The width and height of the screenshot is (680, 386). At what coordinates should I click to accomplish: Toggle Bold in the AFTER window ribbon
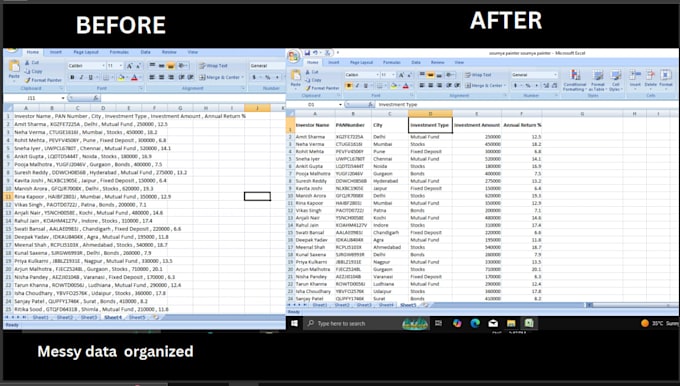coord(349,86)
